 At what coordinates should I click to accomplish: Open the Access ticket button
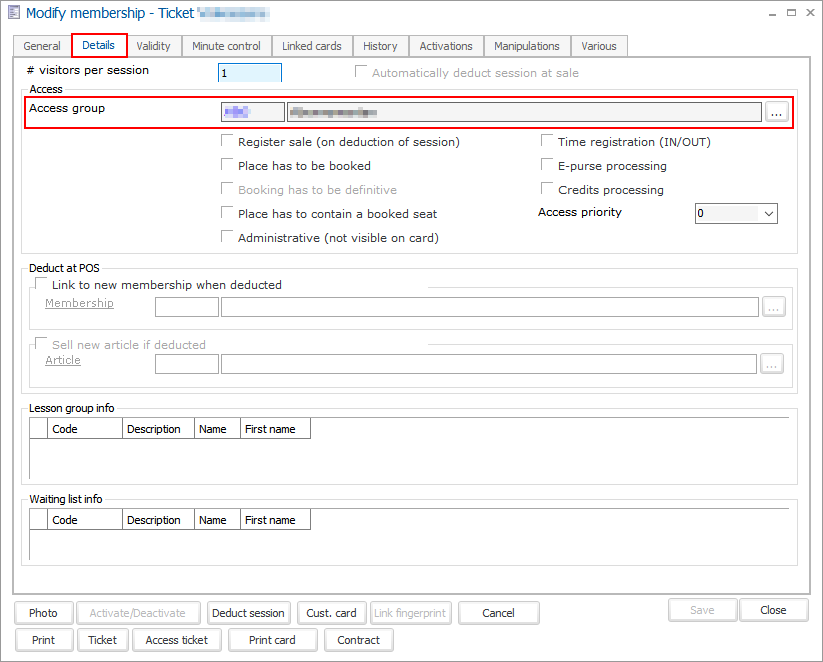(177, 640)
